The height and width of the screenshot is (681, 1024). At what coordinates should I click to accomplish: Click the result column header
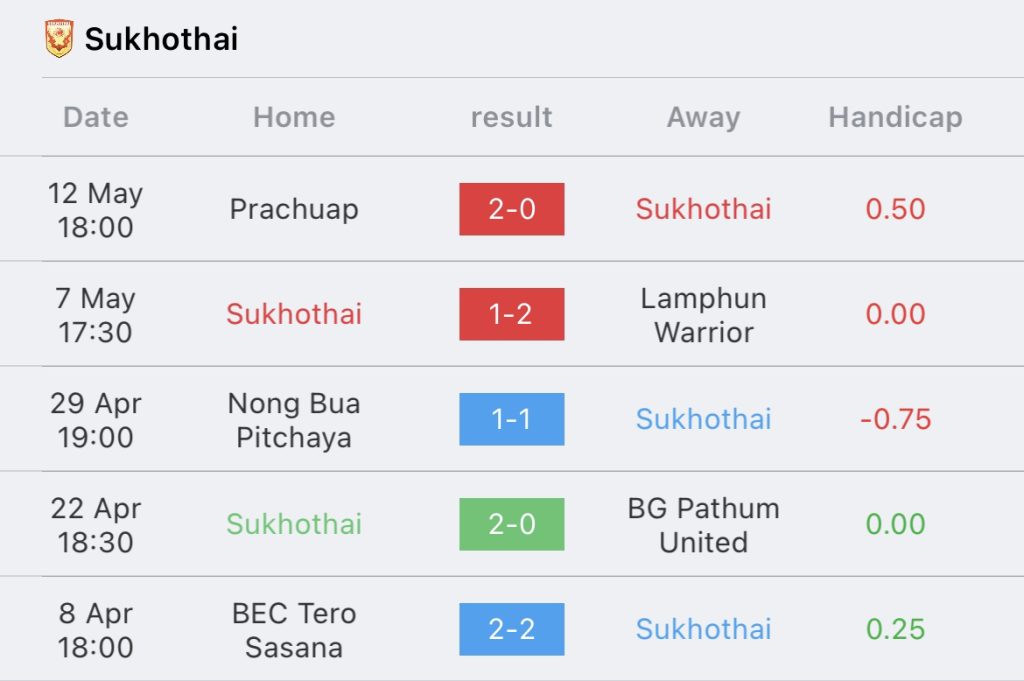tap(511, 118)
